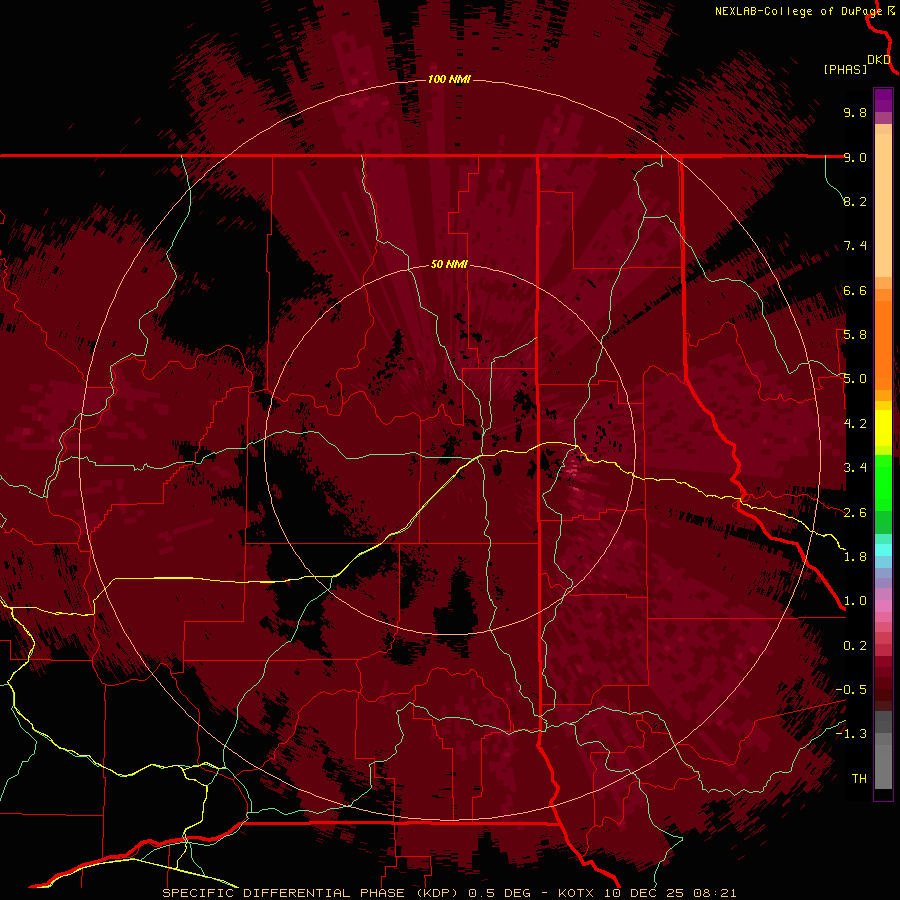Screen dimensions: 900x900
Task: Select the 6.6 scale value
Action: 855,290
